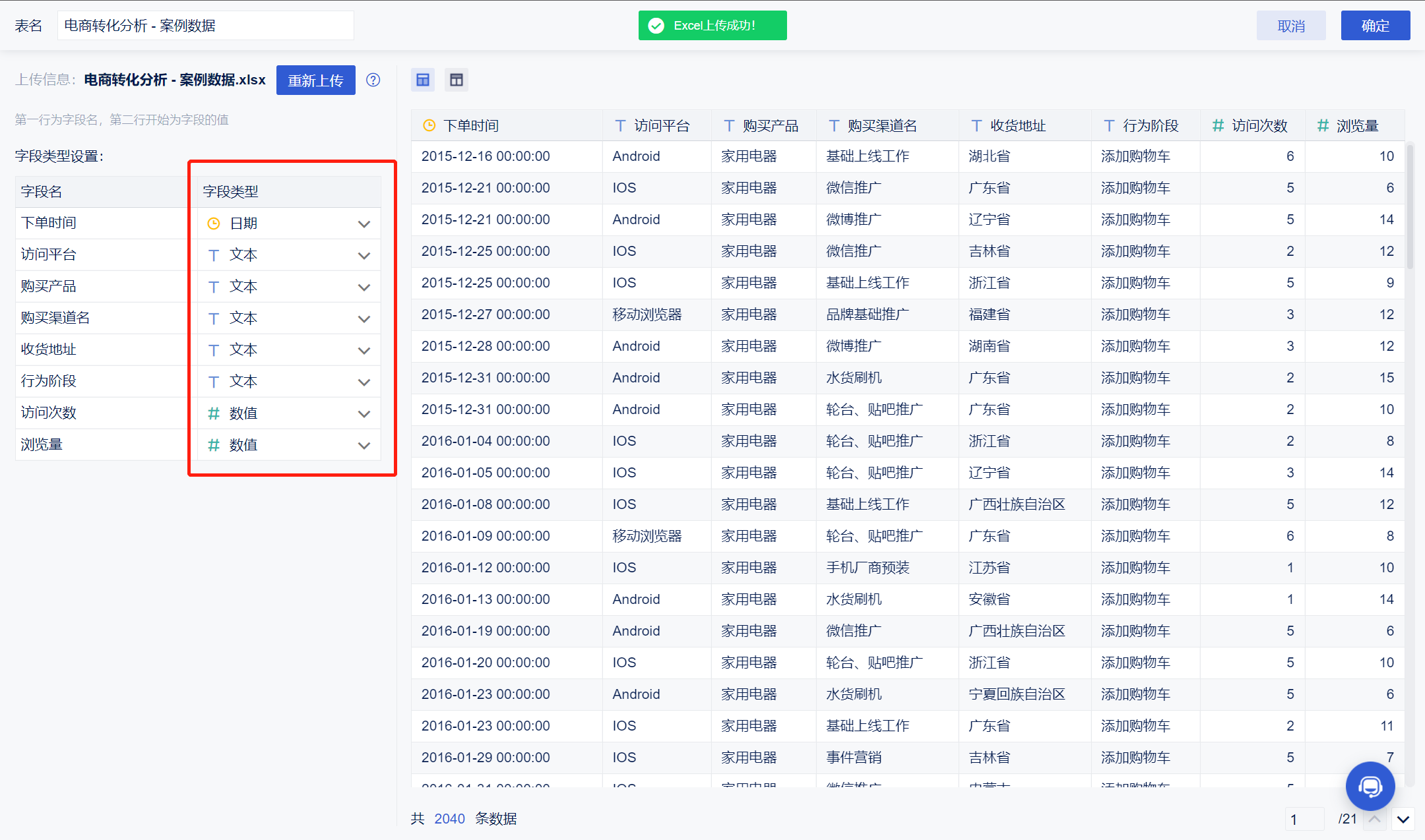Viewport: 1425px width, 840px height.
Task: Open the customer service chat bubble
Action: click(1370, 786)
